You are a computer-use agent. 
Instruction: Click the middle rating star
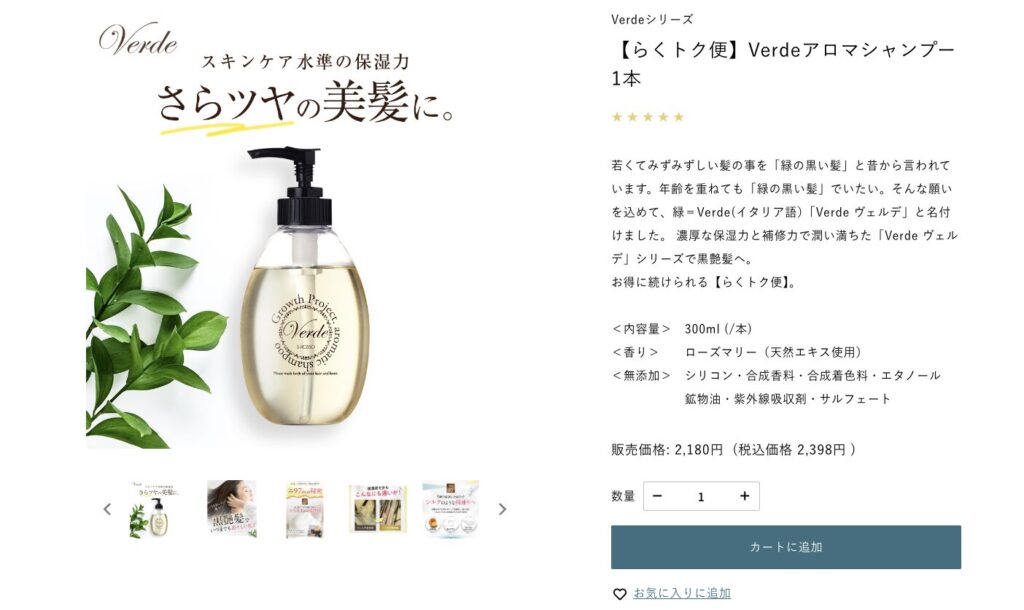(648, 117)
